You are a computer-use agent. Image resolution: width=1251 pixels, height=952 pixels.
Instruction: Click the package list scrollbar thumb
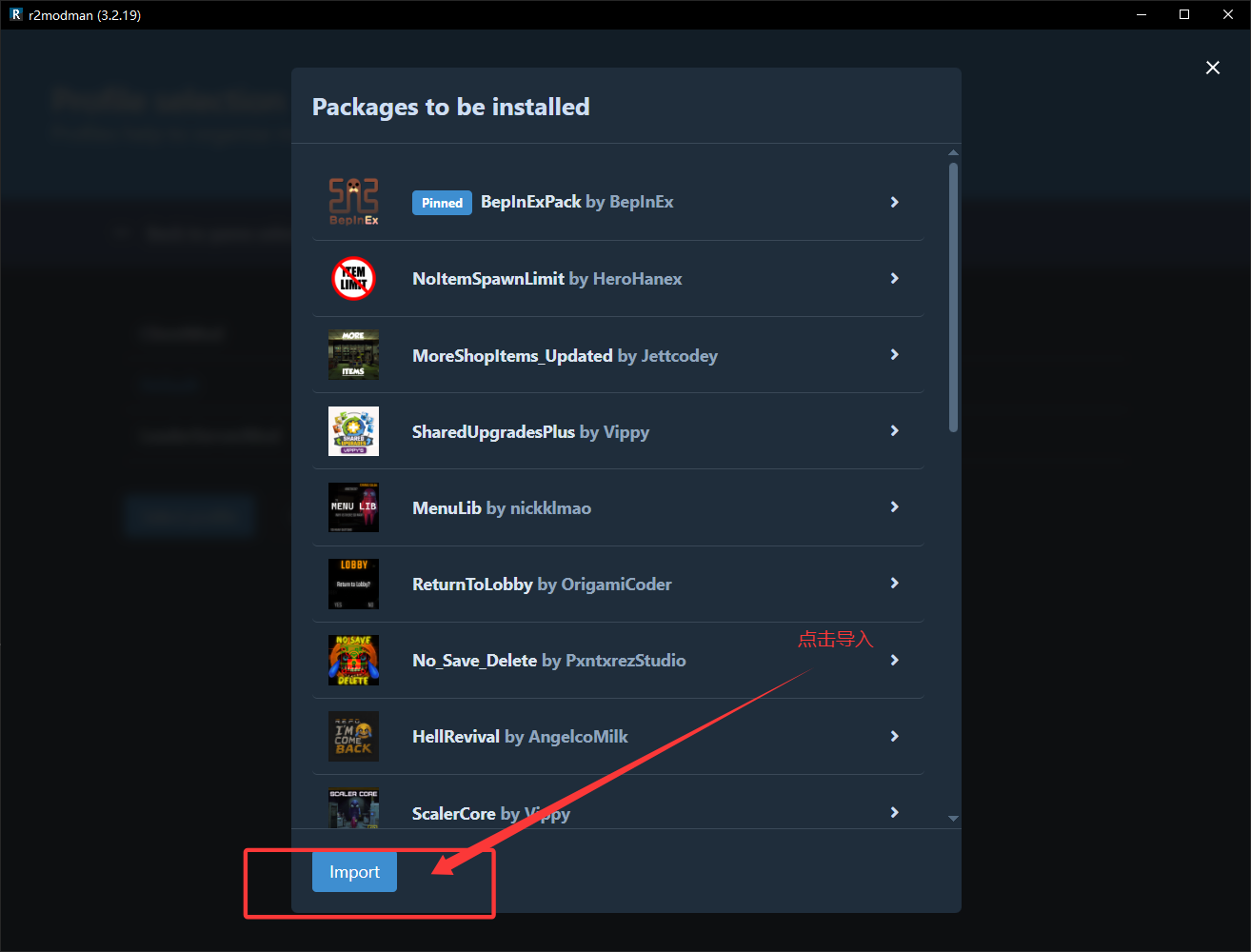[953, 297]
